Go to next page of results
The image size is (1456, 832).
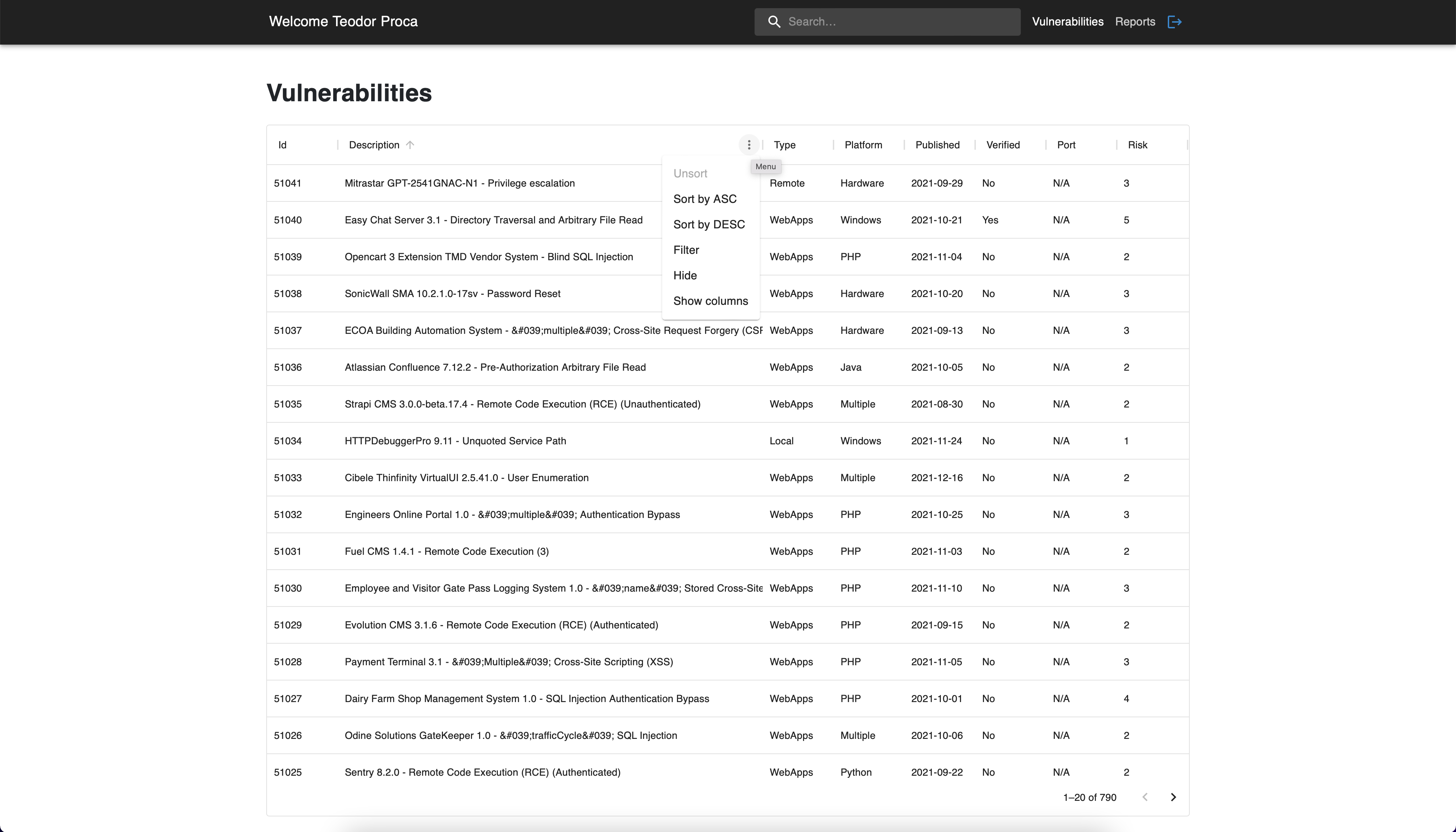(1173, 797)
